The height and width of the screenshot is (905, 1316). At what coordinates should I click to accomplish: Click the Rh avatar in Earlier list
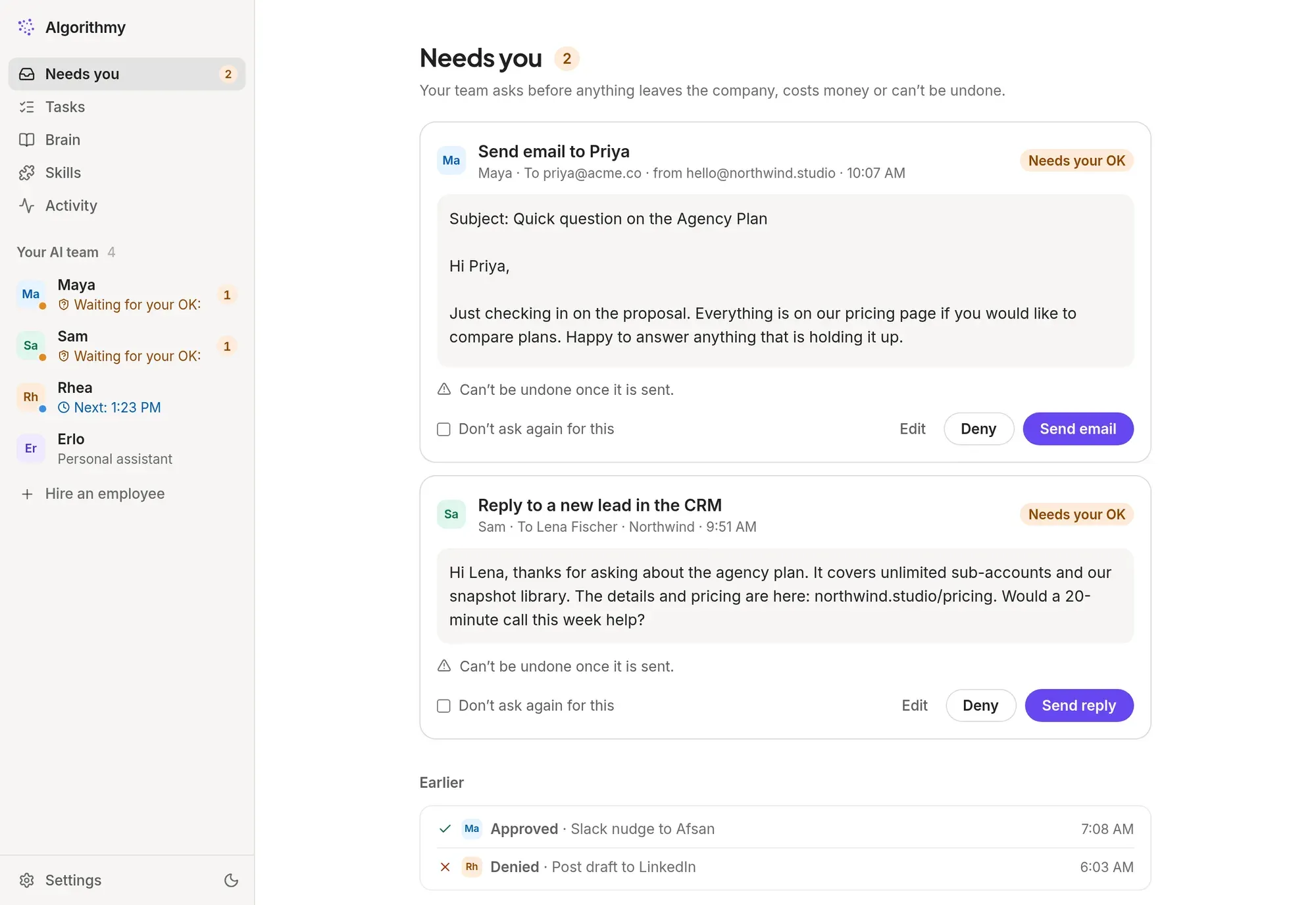click(x=472, y=867)
